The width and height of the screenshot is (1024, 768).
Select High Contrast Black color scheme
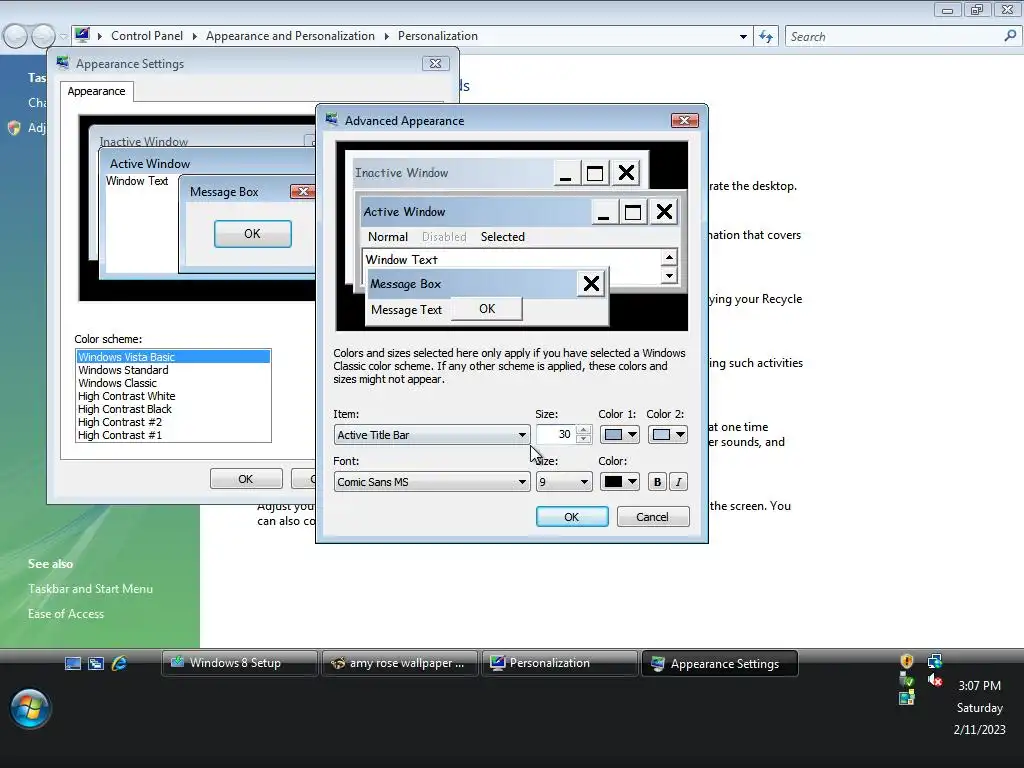pyautogui.click(x=173, y=409)
